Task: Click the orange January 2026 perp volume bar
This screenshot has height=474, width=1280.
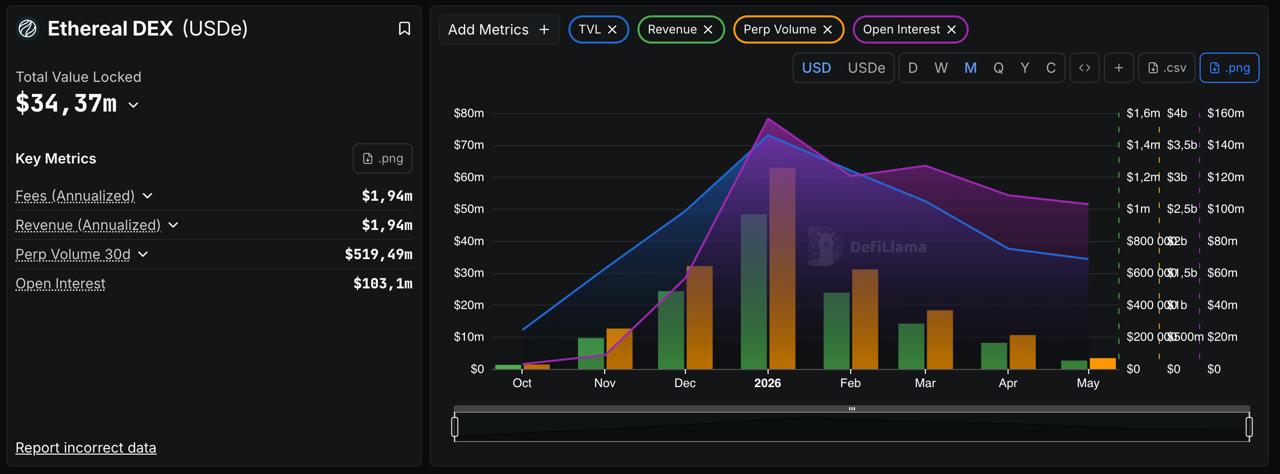Action: click(782, 268)
